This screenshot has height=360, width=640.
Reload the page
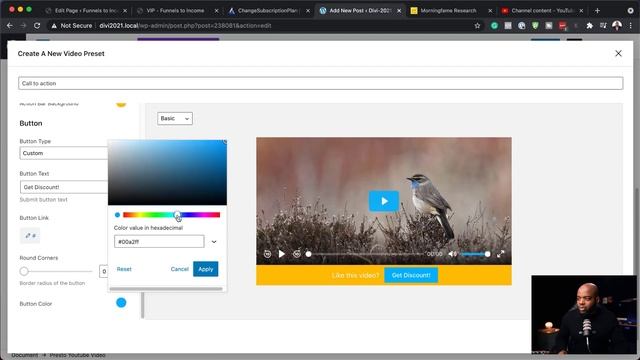[x=37, y=26]
